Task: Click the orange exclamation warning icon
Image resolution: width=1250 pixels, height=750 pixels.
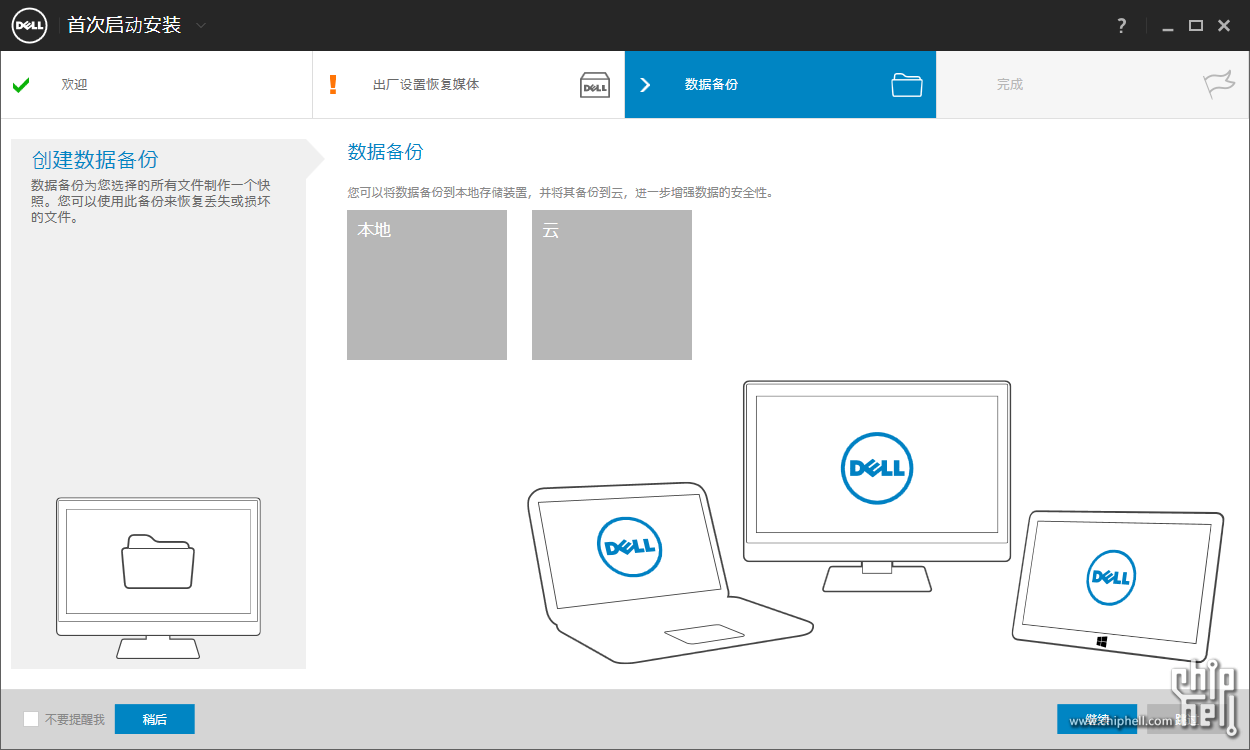Action: coord(333,85)
